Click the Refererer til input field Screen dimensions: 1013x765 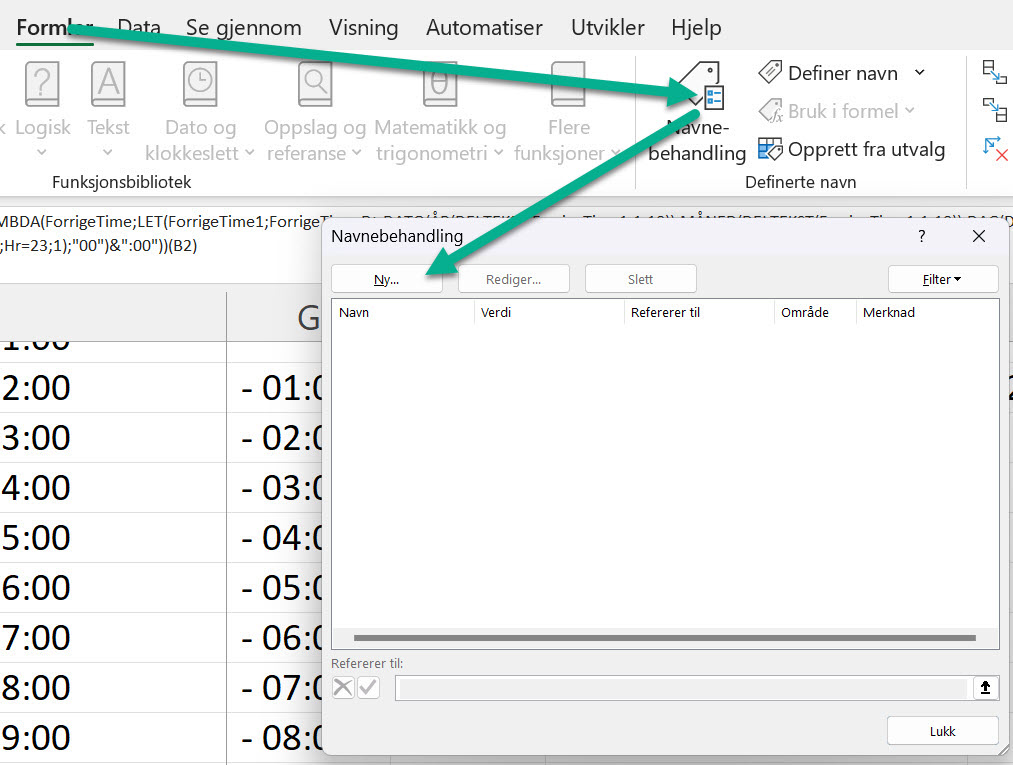click(682, 688)
